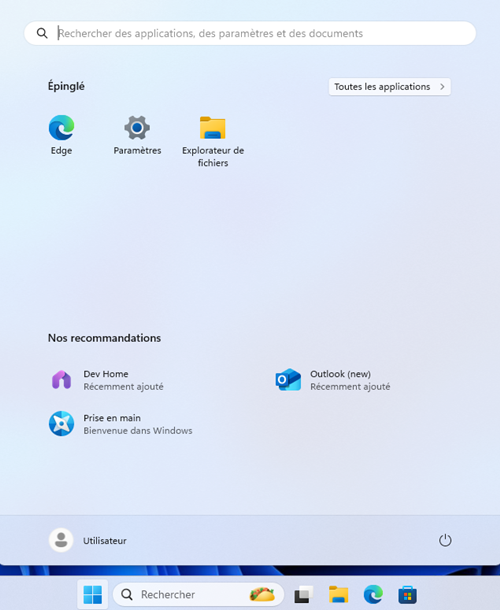Open the pinned Paramètres app
This screenshot has height=610, width=500.
click(137, 135)
